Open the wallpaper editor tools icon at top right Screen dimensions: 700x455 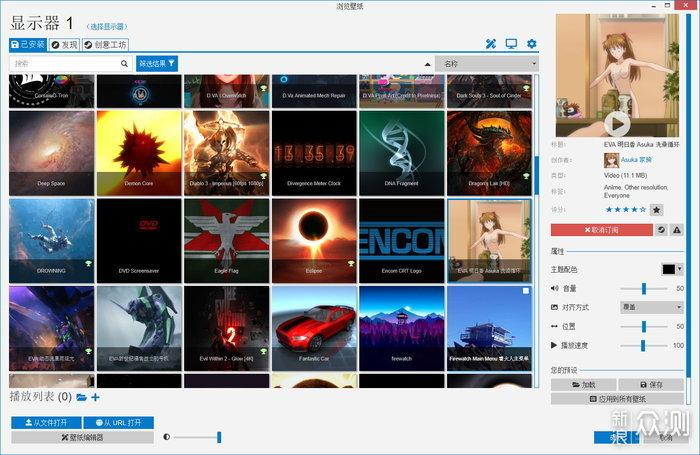(x=491, y=44)
